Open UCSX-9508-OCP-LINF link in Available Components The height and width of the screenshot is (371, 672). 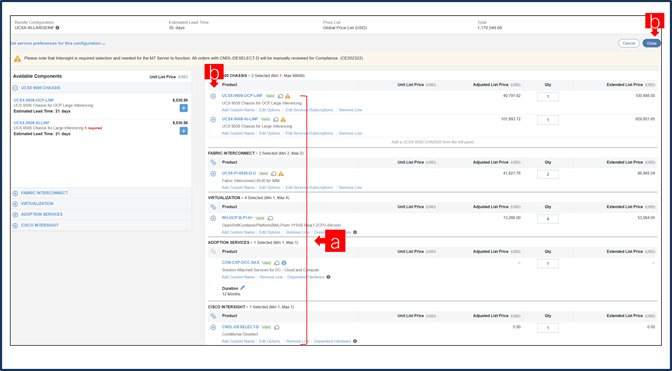click(34, 100)
